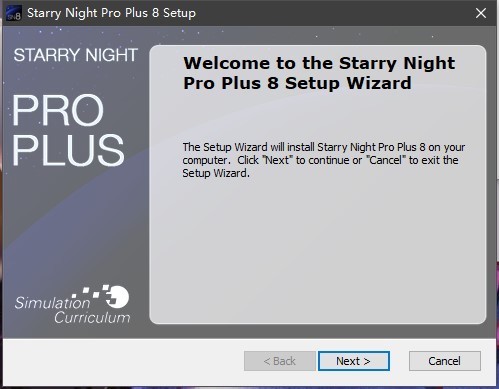Click the STARRY NIGHT logo text
499x389 pixels.
pos(76,55)
